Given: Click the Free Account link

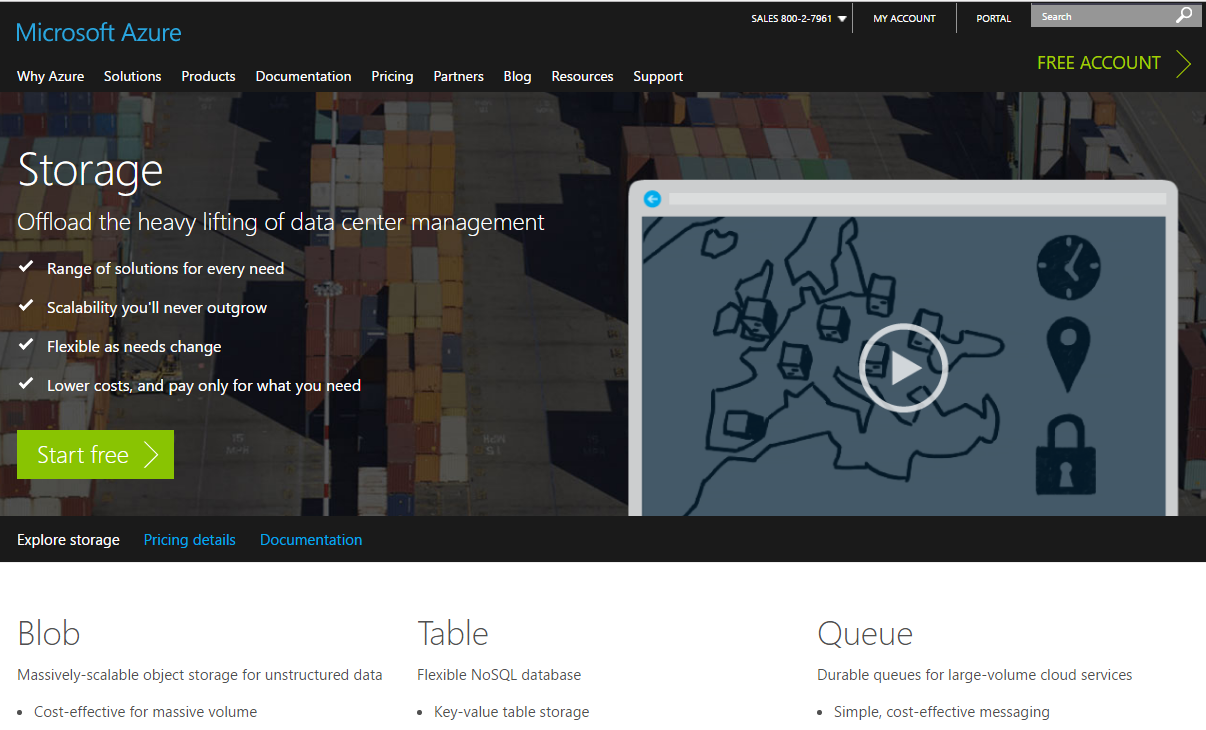Looking at the screenshot, I should (x=1099, y=63).
